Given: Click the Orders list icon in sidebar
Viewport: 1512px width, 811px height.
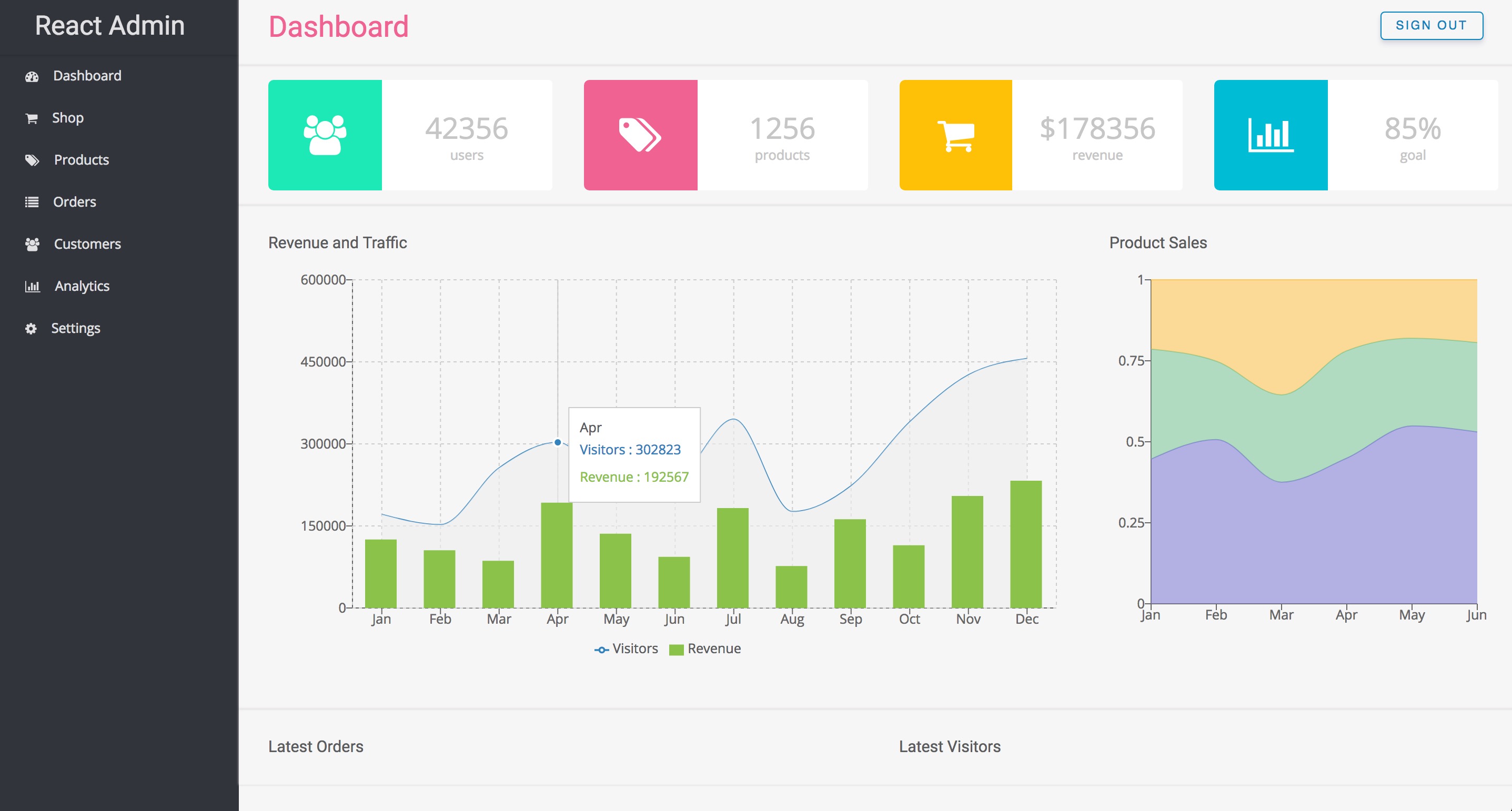Looking at the screenshot, I should coord(32,202).
